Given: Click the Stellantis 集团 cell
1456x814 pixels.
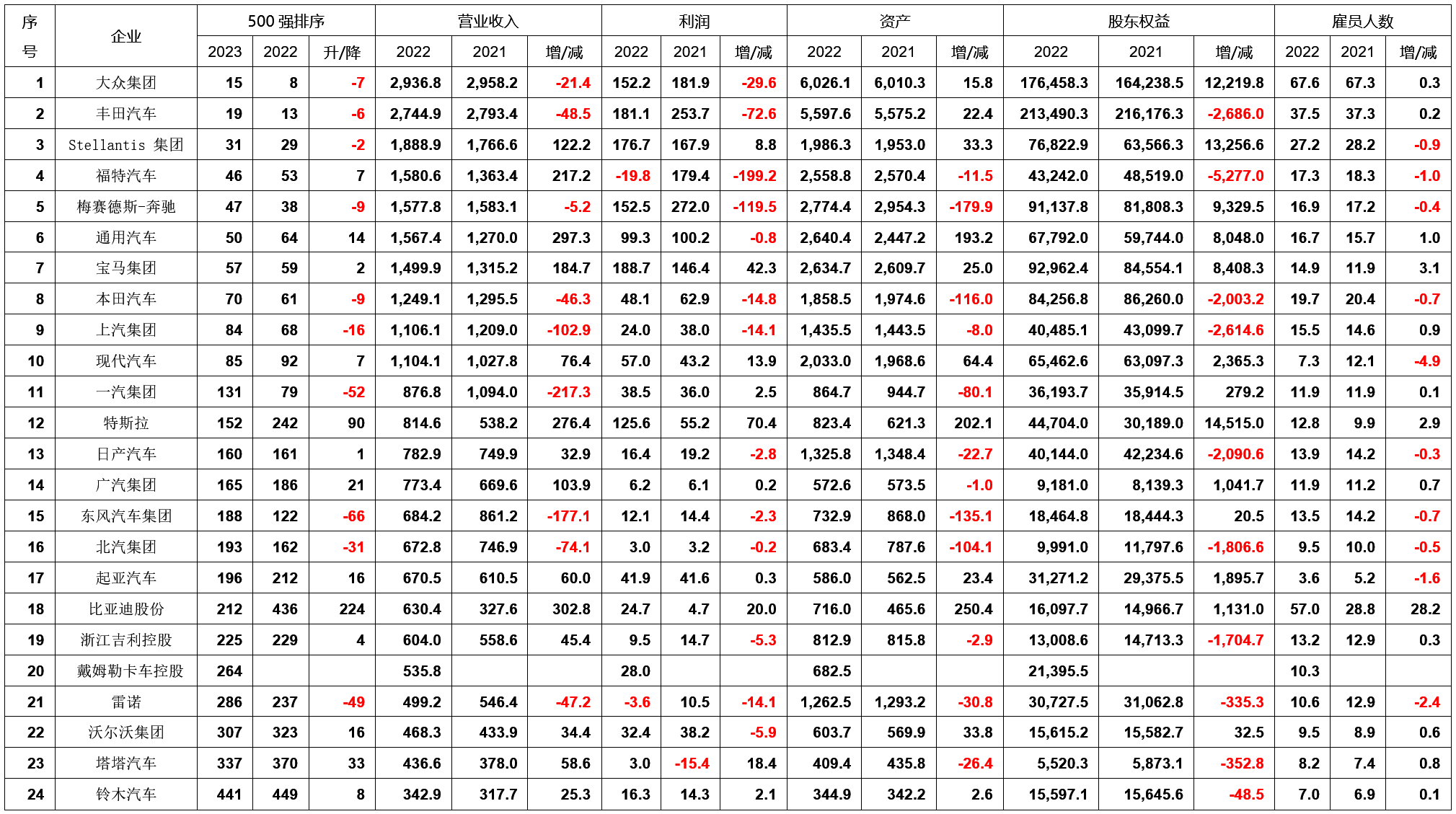Looking at the screenshot, I should tap(126, 145).
